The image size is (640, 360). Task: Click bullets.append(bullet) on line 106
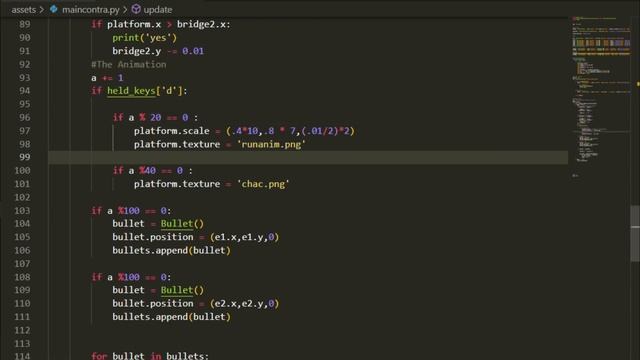(x=171, y=251)
